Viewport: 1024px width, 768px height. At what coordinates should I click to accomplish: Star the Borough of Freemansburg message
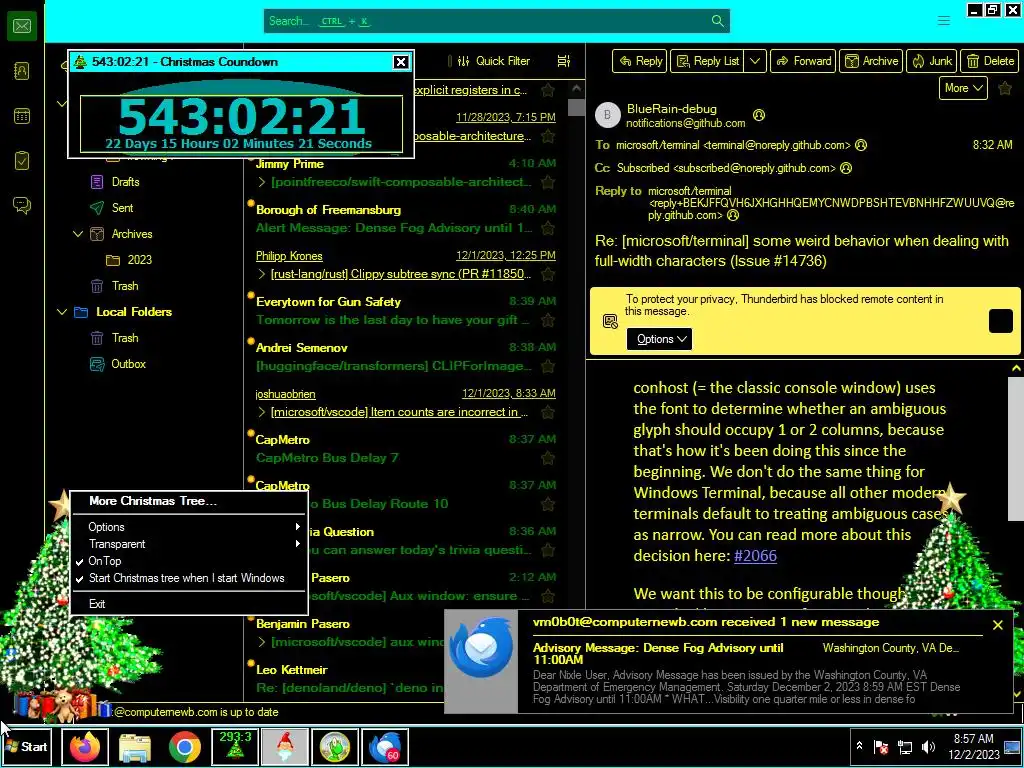click(548, 228)
